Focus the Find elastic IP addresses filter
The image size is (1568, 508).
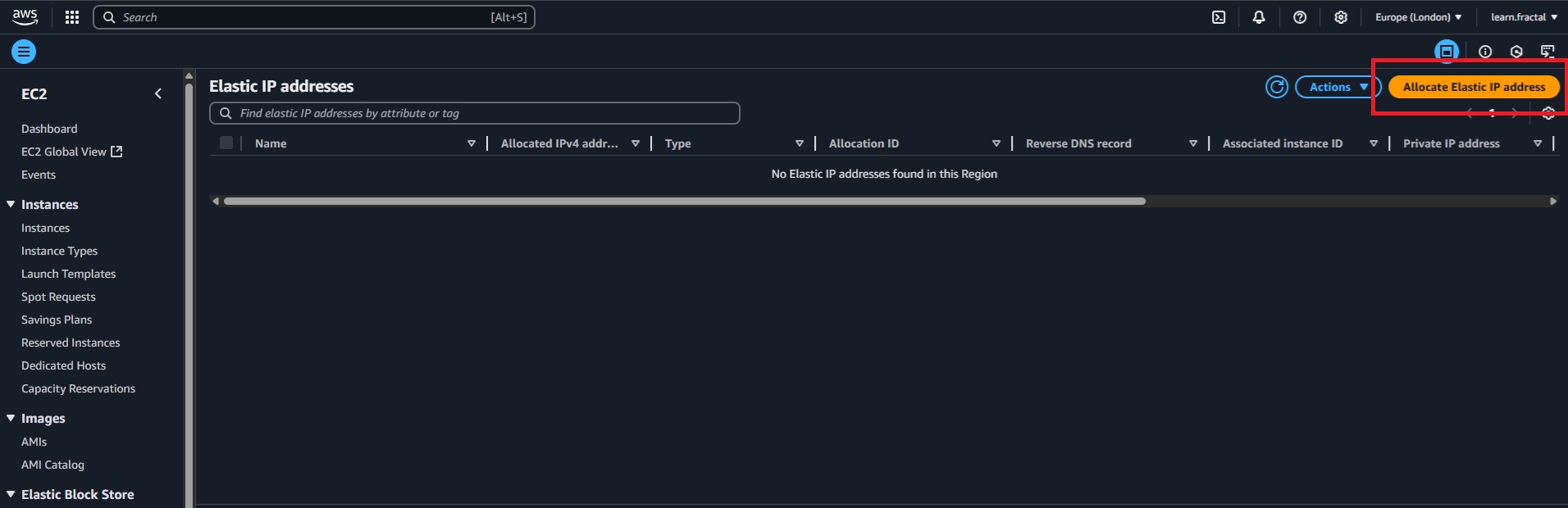(x=475, y=113)
